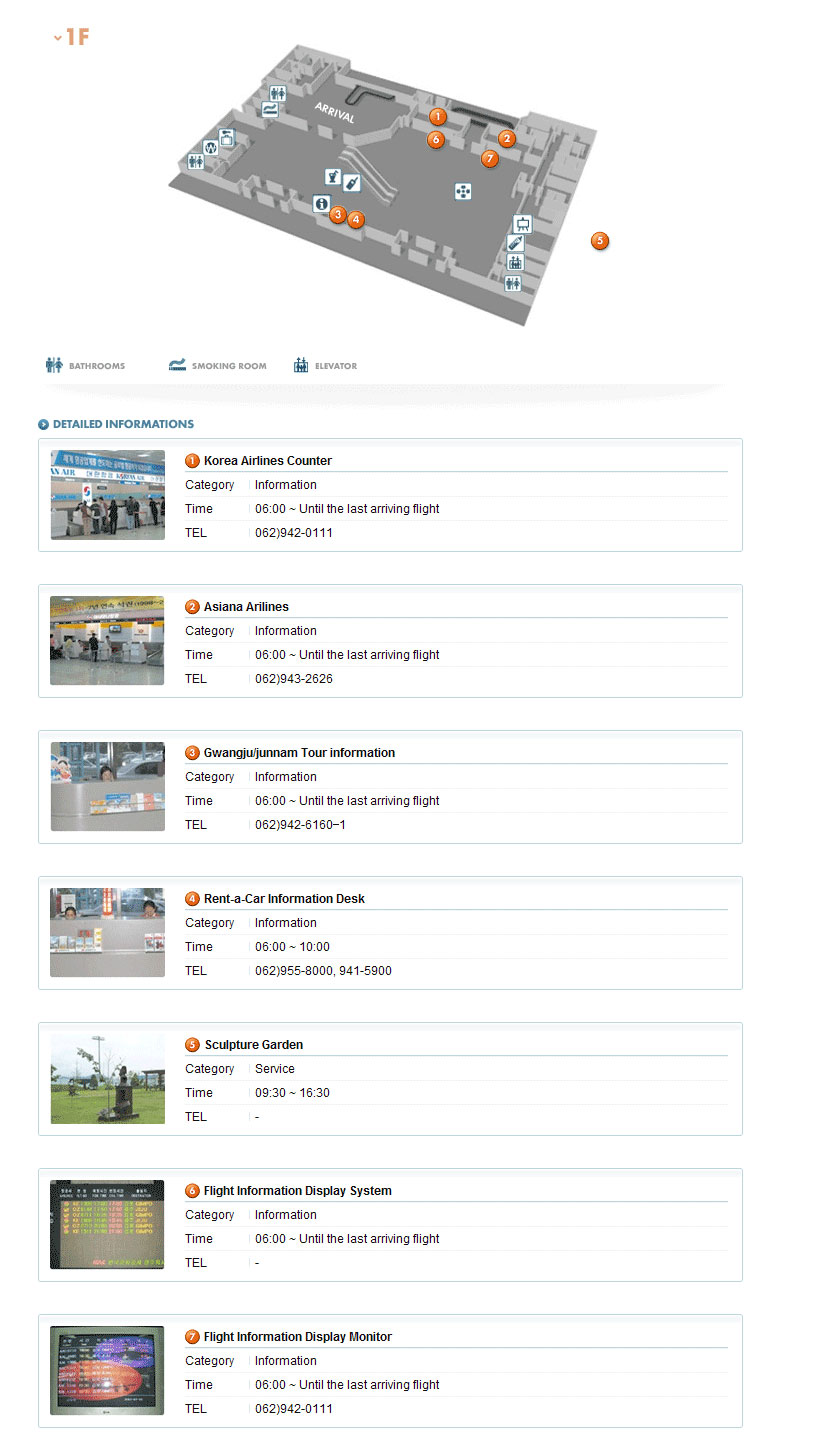Select Flight Information Display System title
This screenshot has height=1455, width=820.
pos(297,1191)
